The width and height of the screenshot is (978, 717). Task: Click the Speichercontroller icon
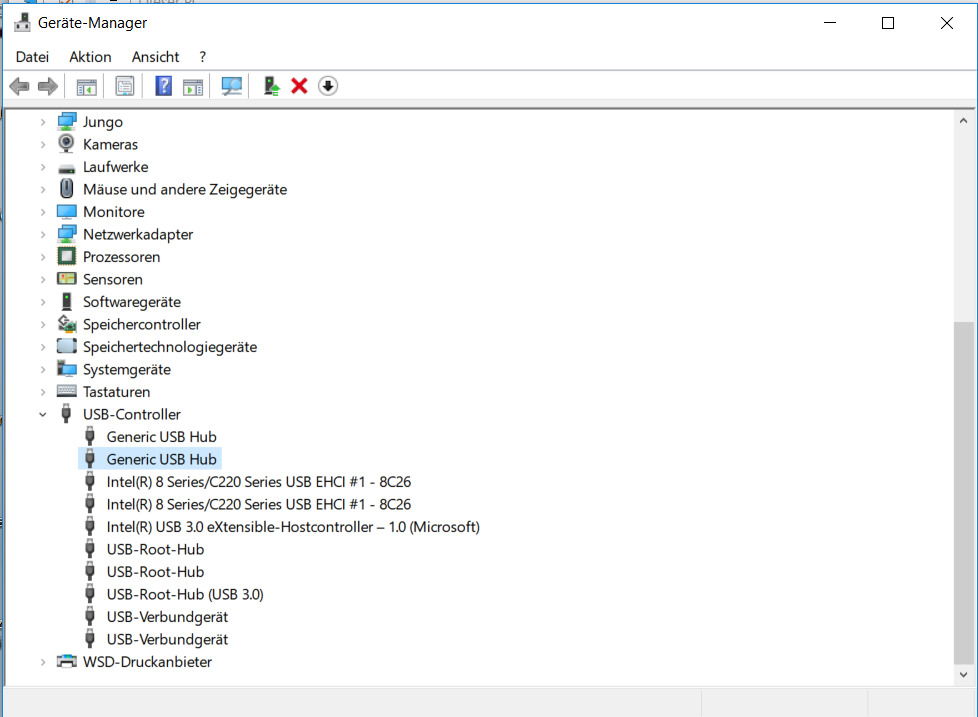click(x=67, y=324)
